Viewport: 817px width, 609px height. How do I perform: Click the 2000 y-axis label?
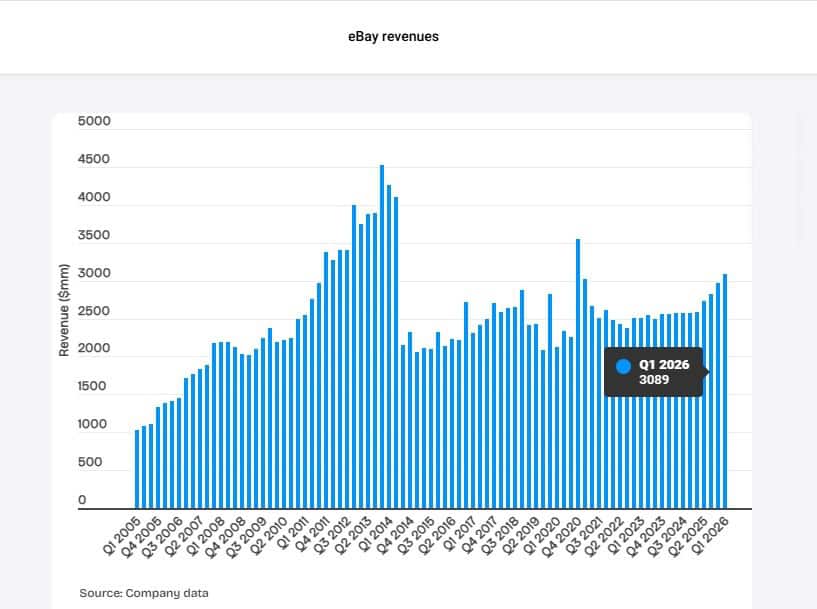click(94, 348)
